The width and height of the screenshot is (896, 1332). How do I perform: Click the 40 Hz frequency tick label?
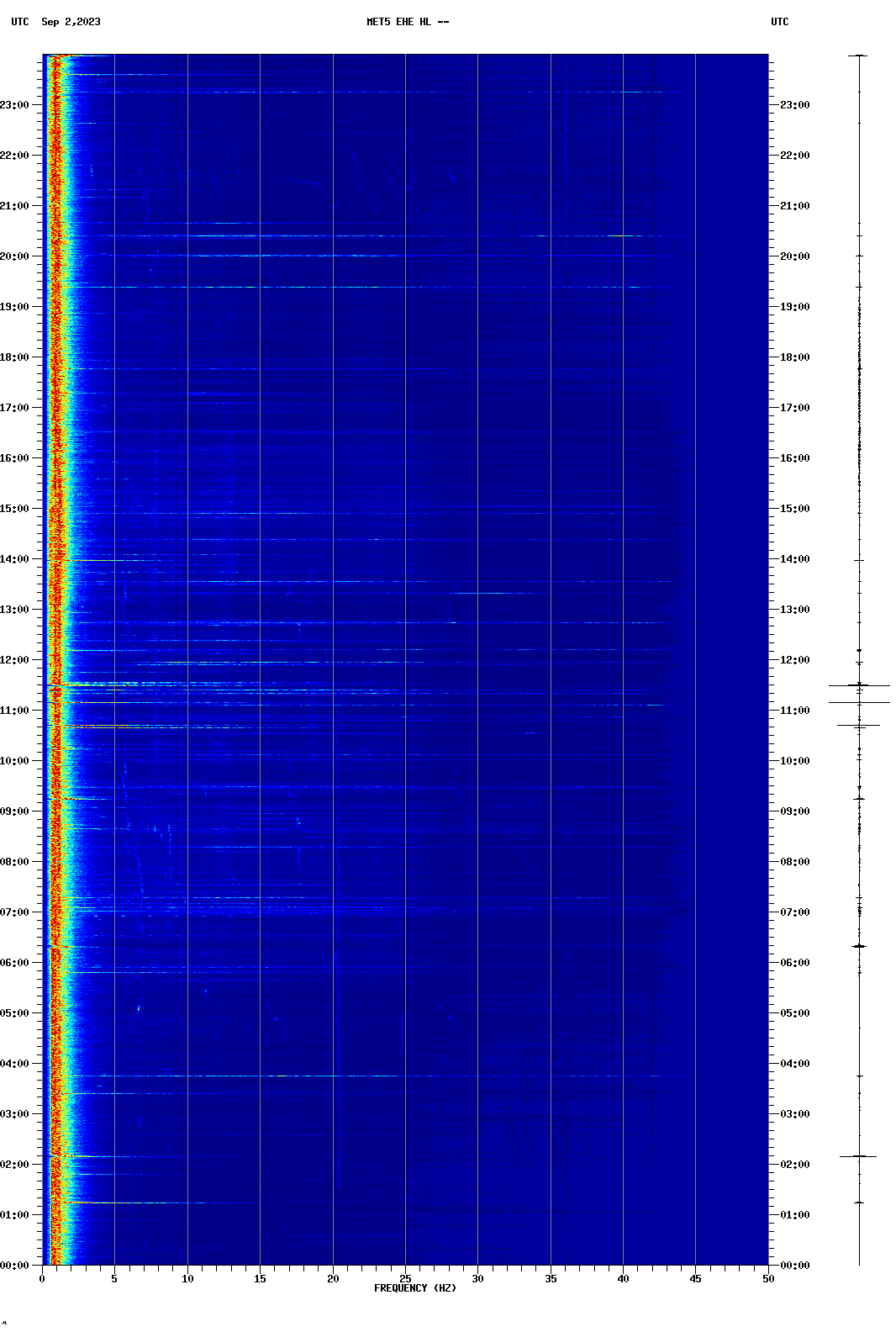pyautogui.click(x=623, y=1279)
